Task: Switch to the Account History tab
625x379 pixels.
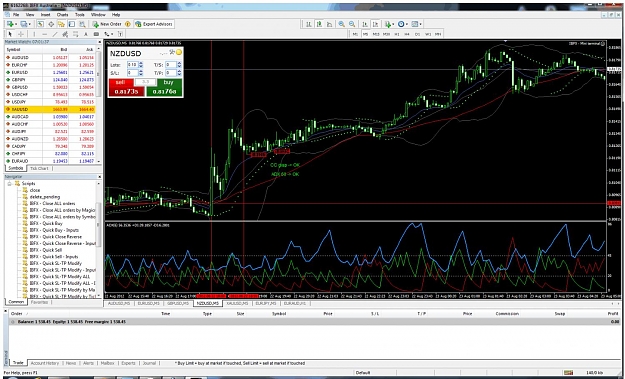Action: [45, 363]
